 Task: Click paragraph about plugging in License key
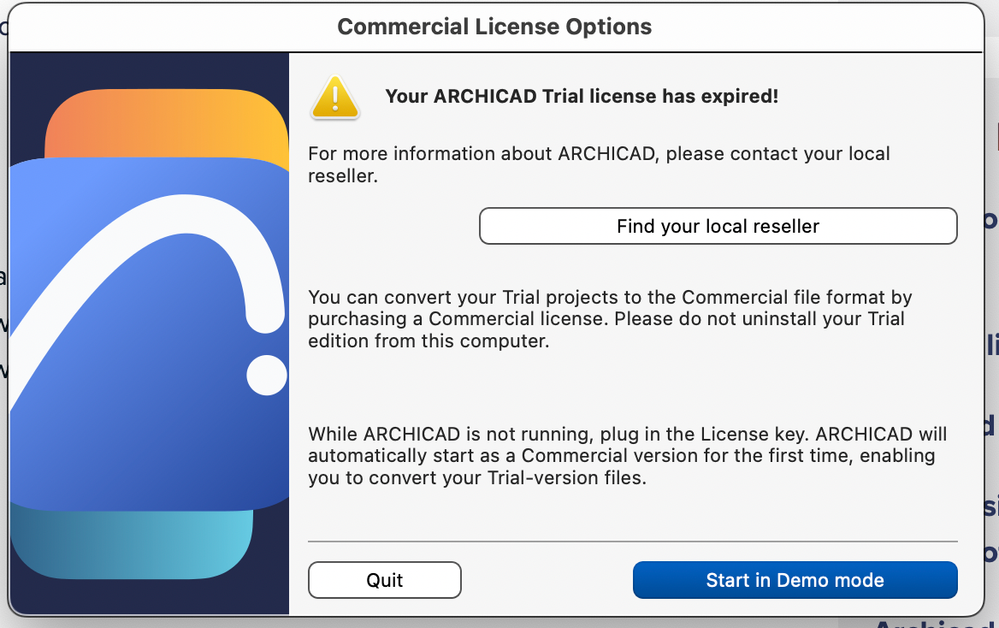(627, 434)
